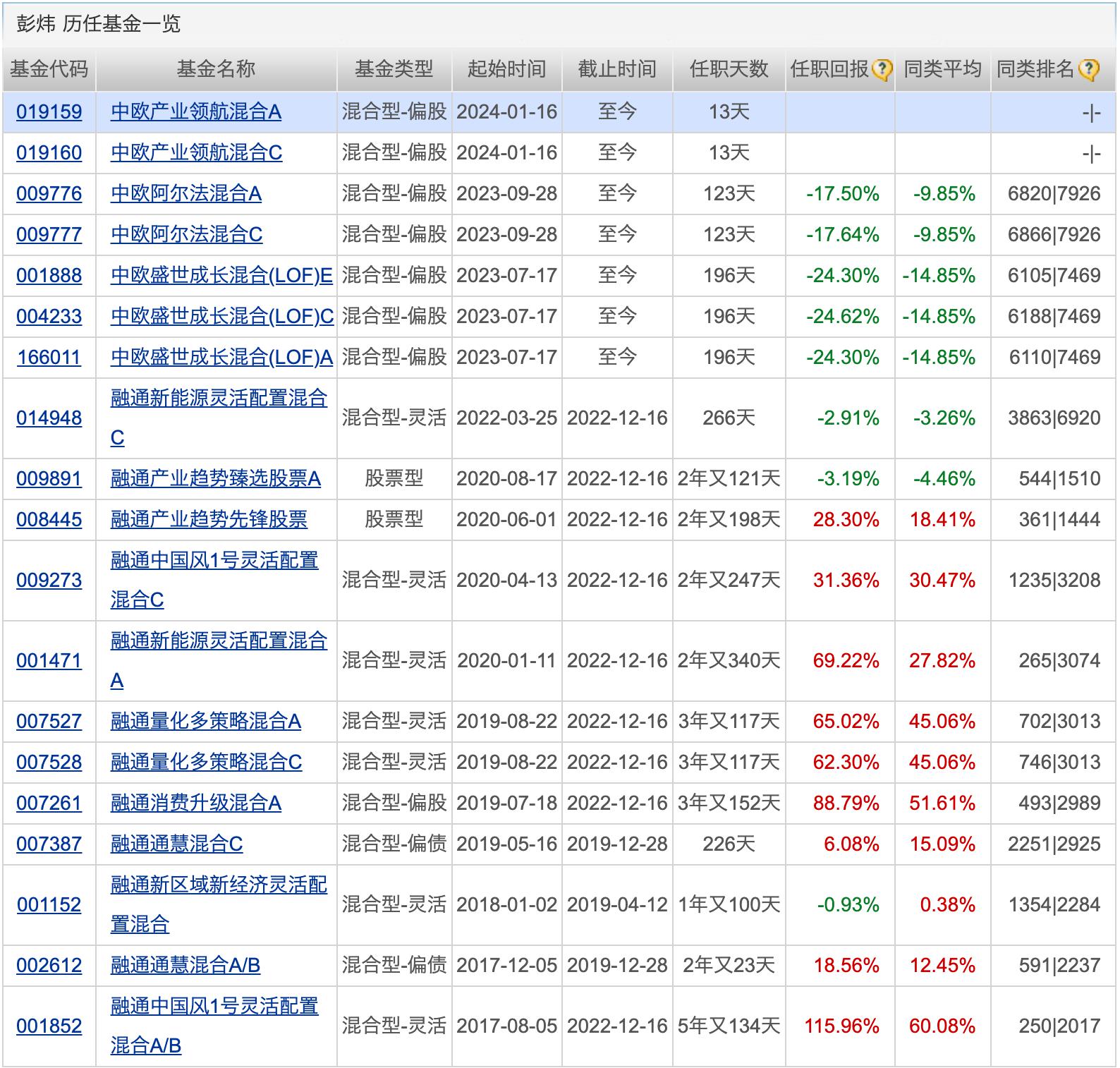Select the 88.79% return value
The width and height of the screenshot is (1120, 1068).
pos(846,803)
